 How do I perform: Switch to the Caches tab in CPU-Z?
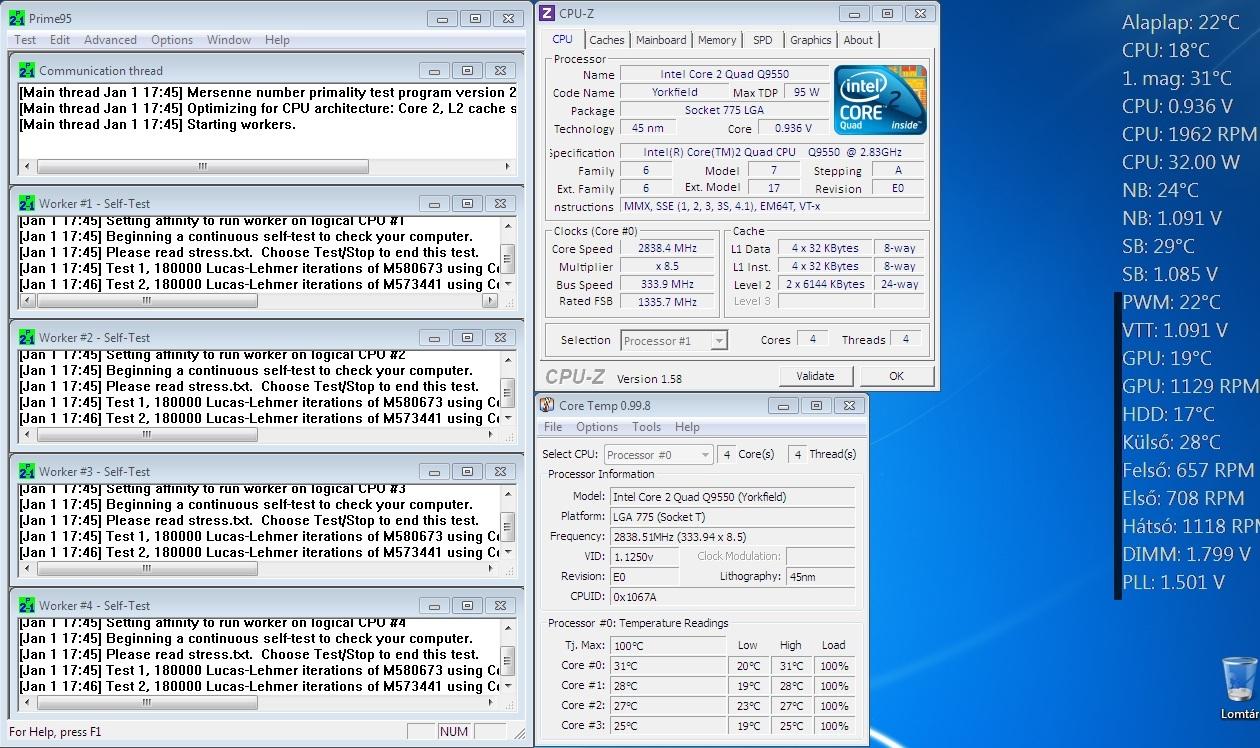point(606,40)
